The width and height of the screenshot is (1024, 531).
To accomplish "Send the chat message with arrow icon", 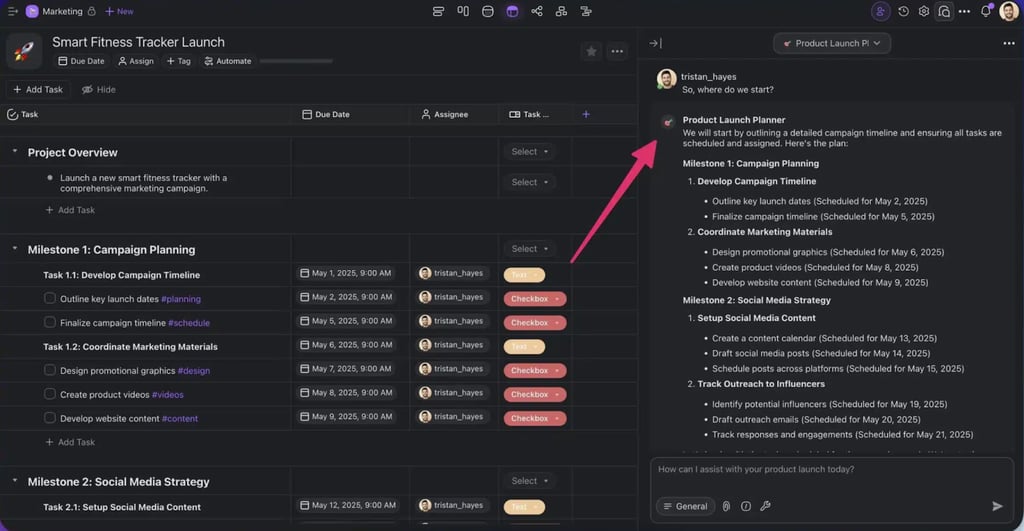I will tap(997, 506).
